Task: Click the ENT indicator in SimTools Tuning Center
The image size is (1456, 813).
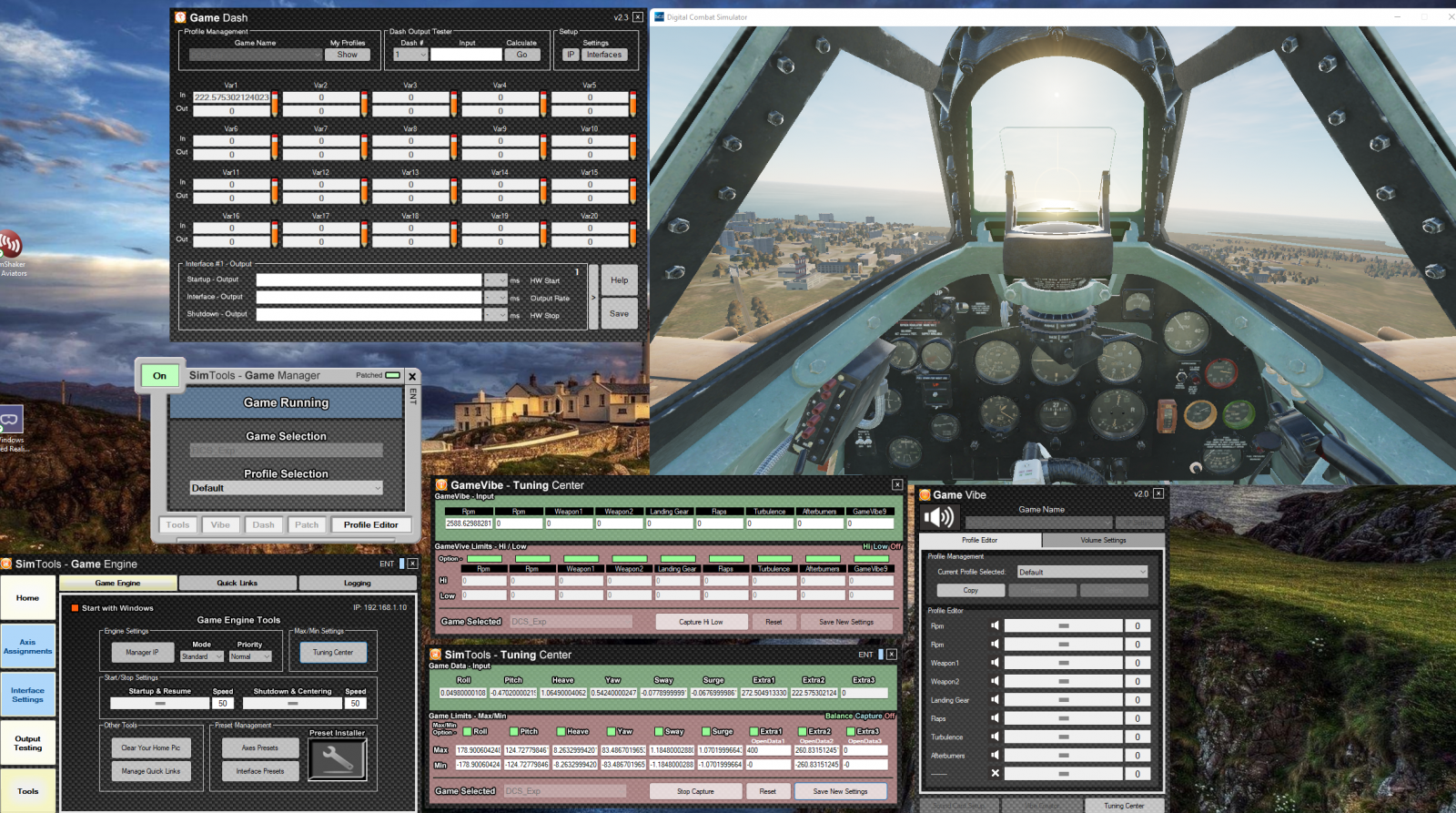Action: click(x=865, y=654)
